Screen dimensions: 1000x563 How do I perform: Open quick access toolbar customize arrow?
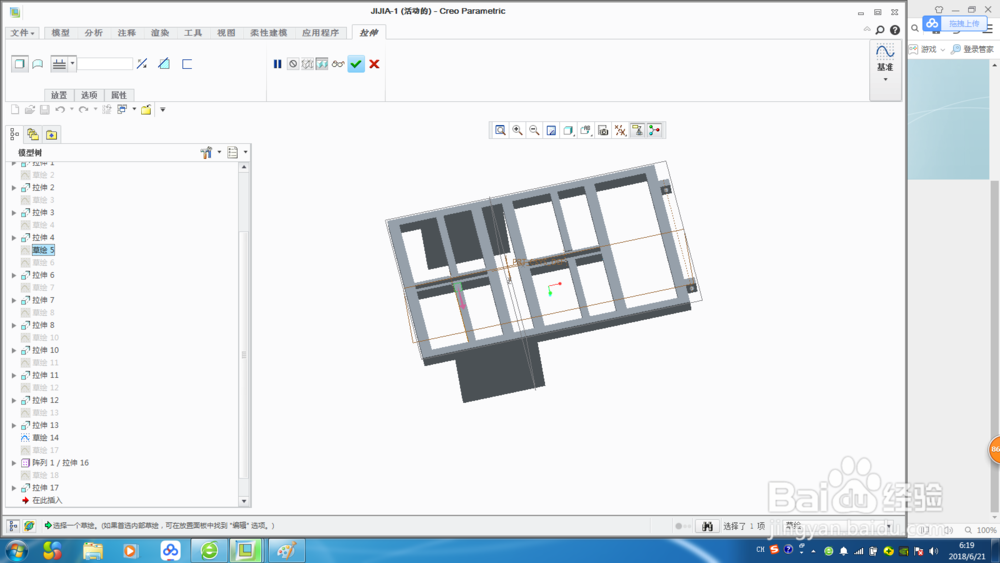[163, 110]
